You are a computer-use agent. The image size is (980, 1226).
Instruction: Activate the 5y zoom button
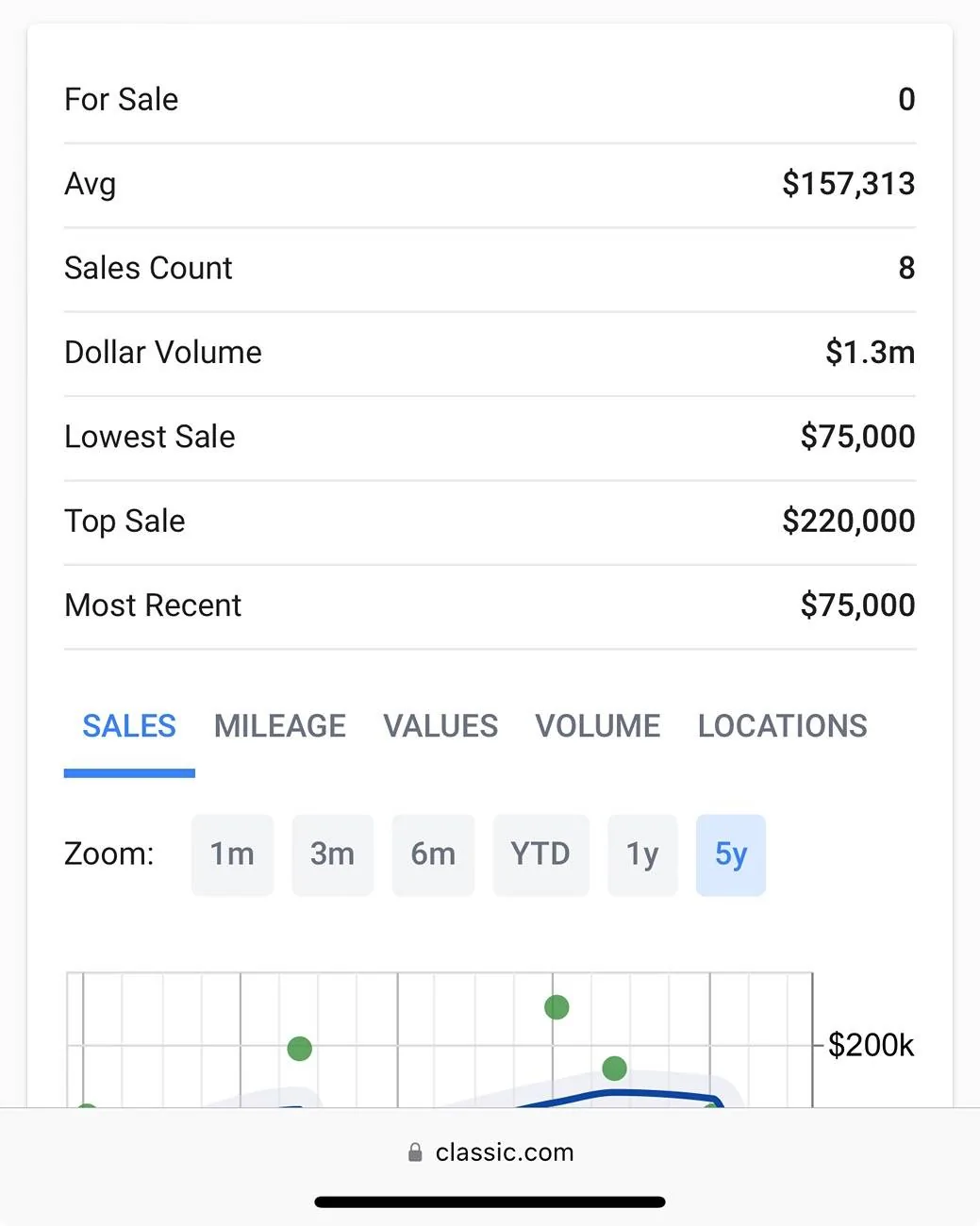coord(731,854)
